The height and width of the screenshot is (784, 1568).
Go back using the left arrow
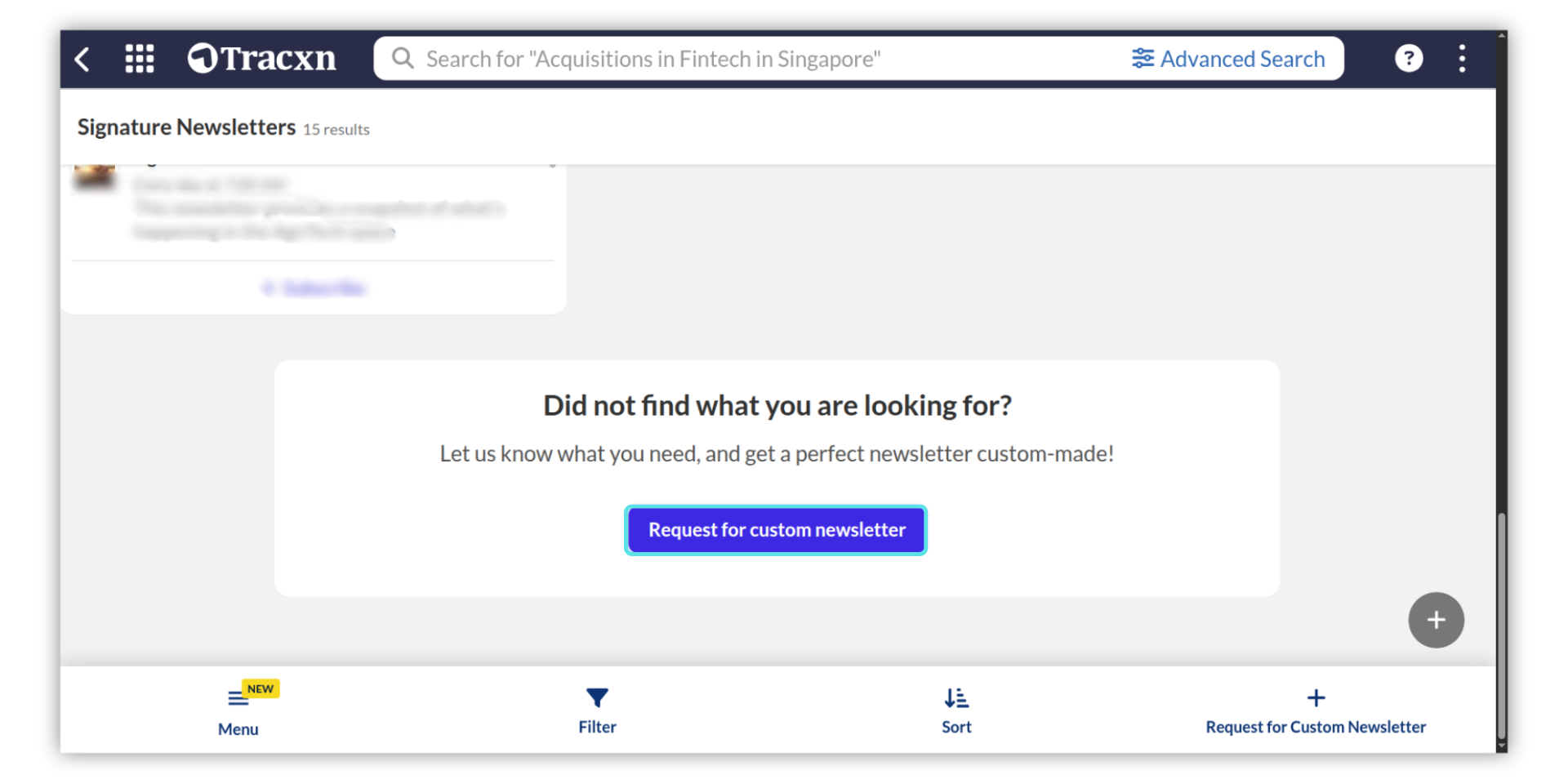click(82, 59)
